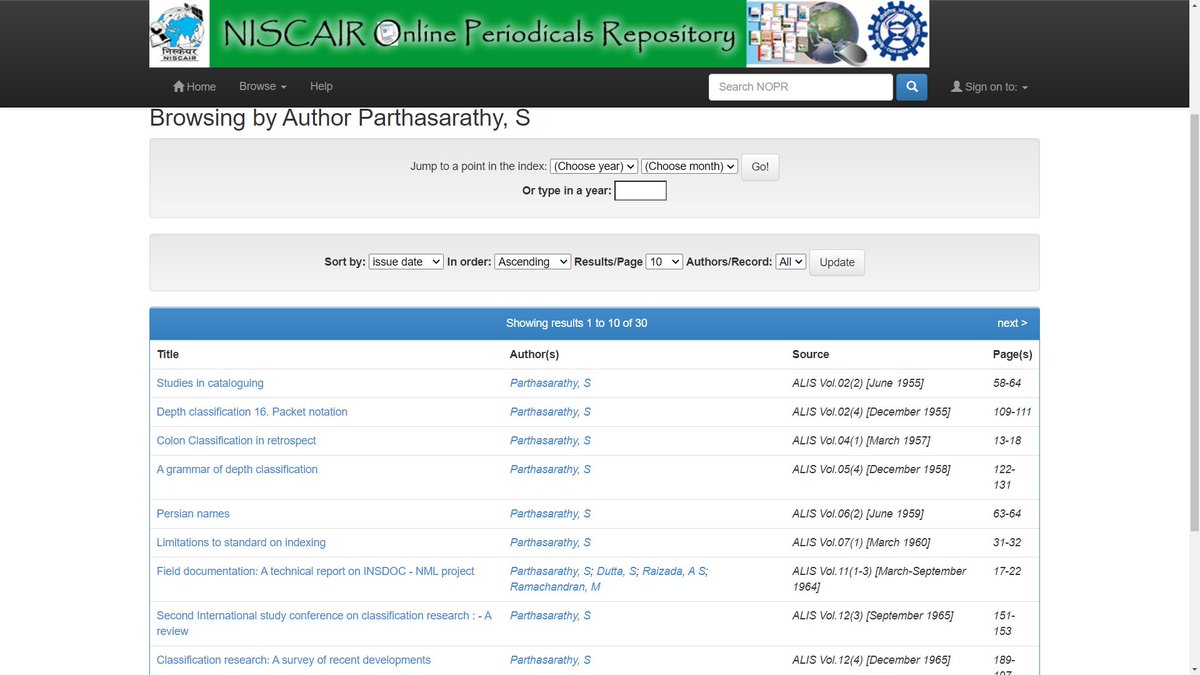Click the Update button
The image size is (1200, 675).
coord(837,263)
